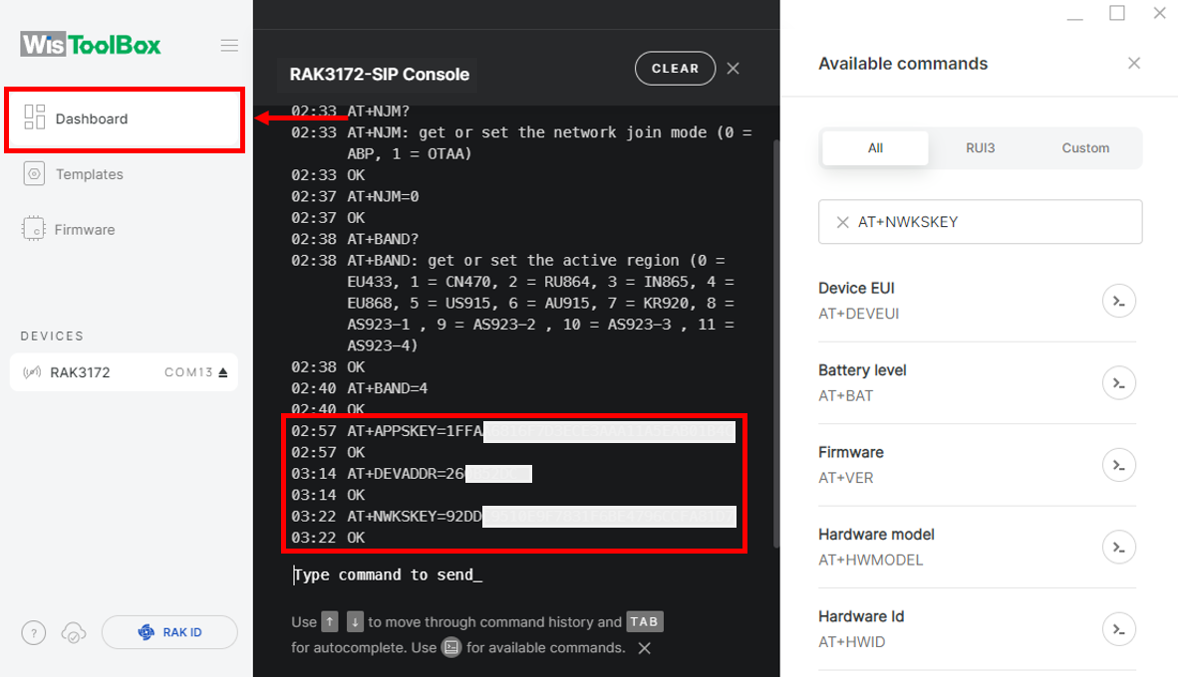
Task: Click the Templates icon in sidebar
Action: coord(34,174)
